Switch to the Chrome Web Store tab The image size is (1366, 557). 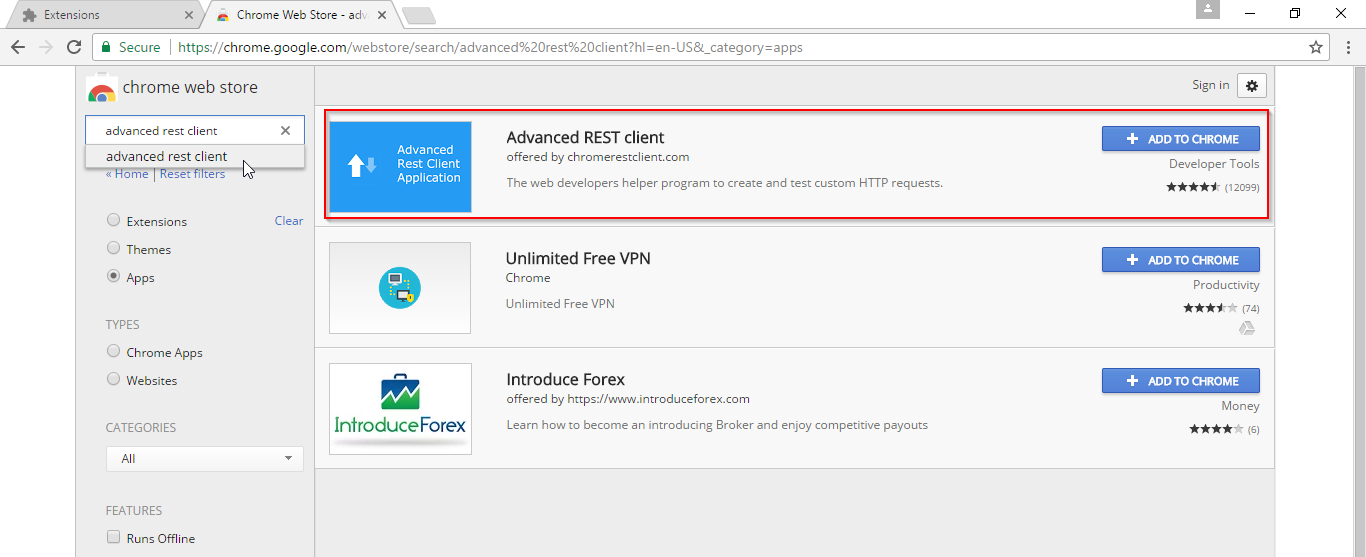pyautogui.click(x=300, y=15)
